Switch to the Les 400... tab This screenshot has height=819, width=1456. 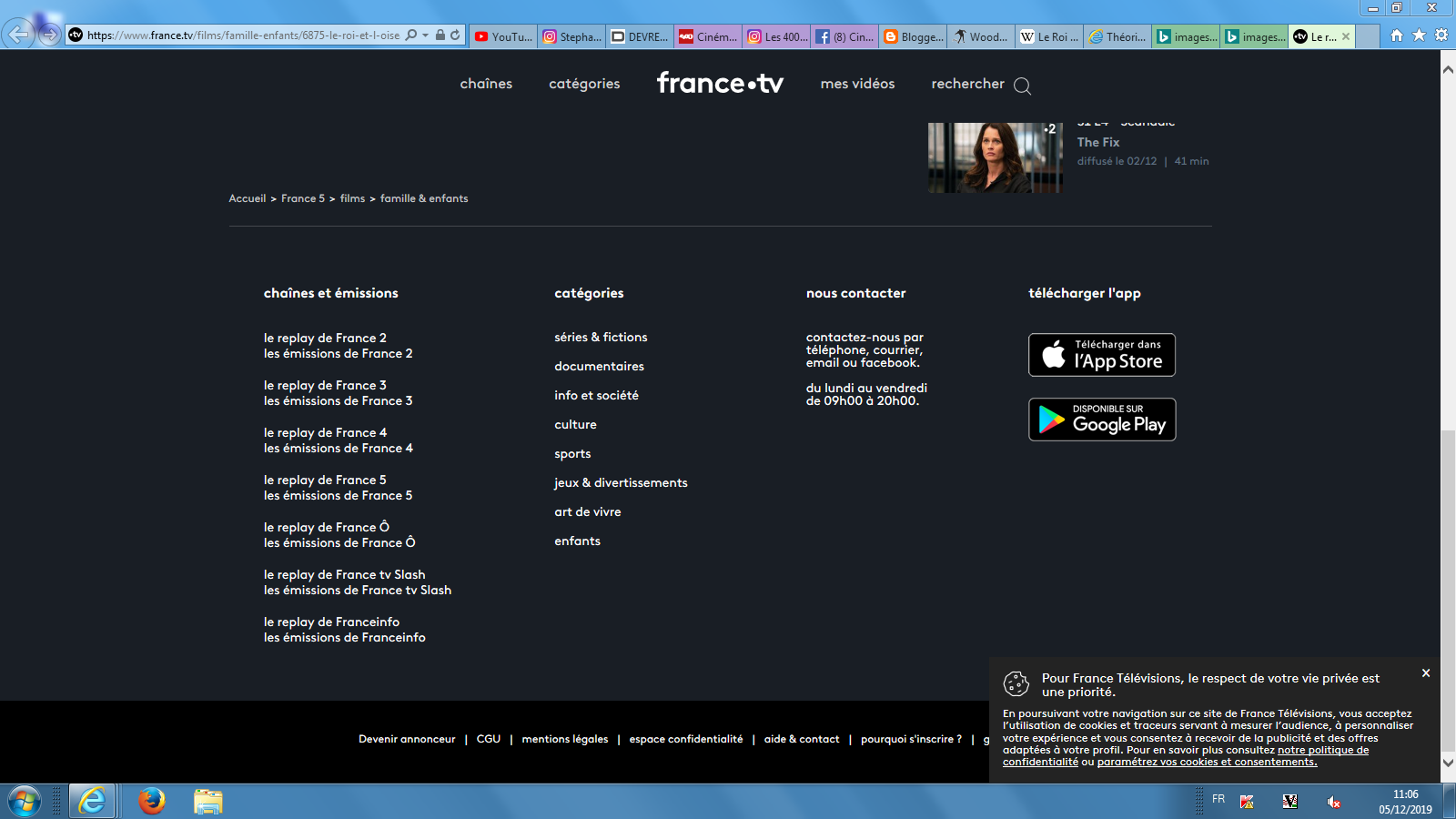coord(776,36)
